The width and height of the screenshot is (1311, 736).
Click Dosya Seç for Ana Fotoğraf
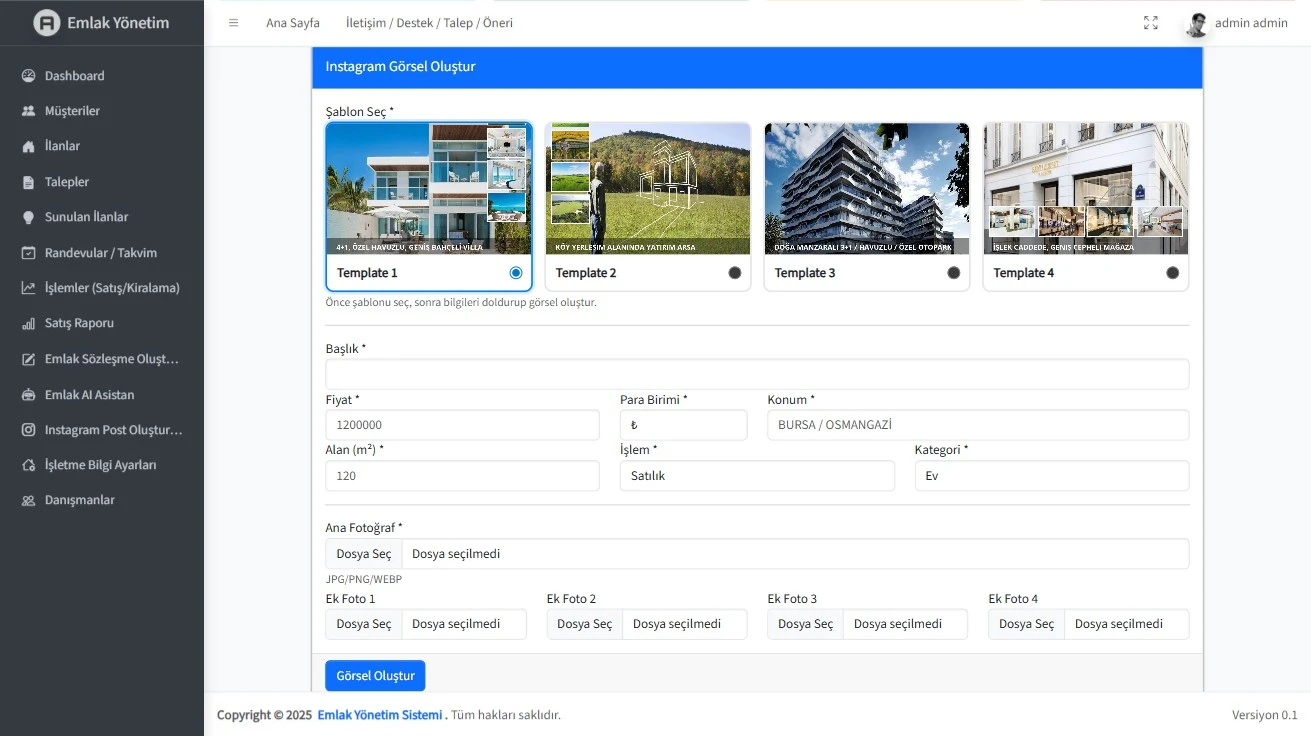point(364,554)
